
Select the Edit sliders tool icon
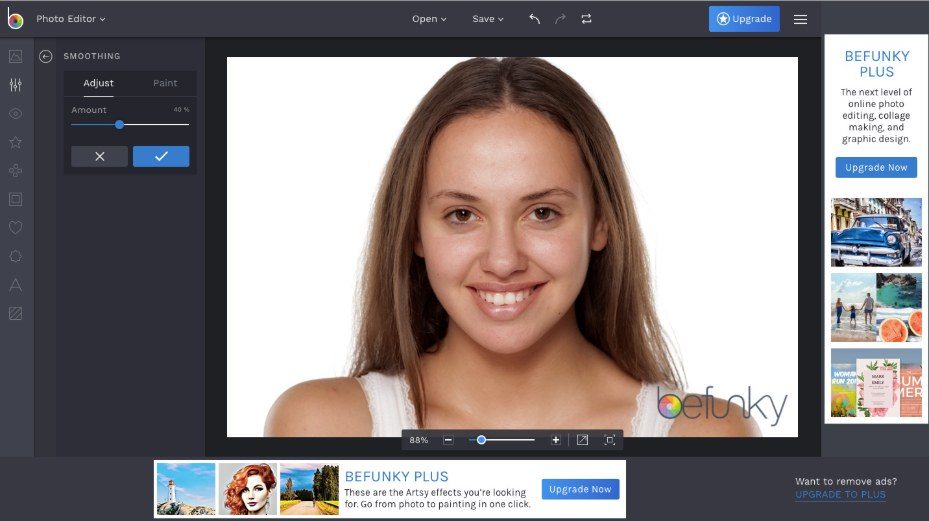(15, 85)
